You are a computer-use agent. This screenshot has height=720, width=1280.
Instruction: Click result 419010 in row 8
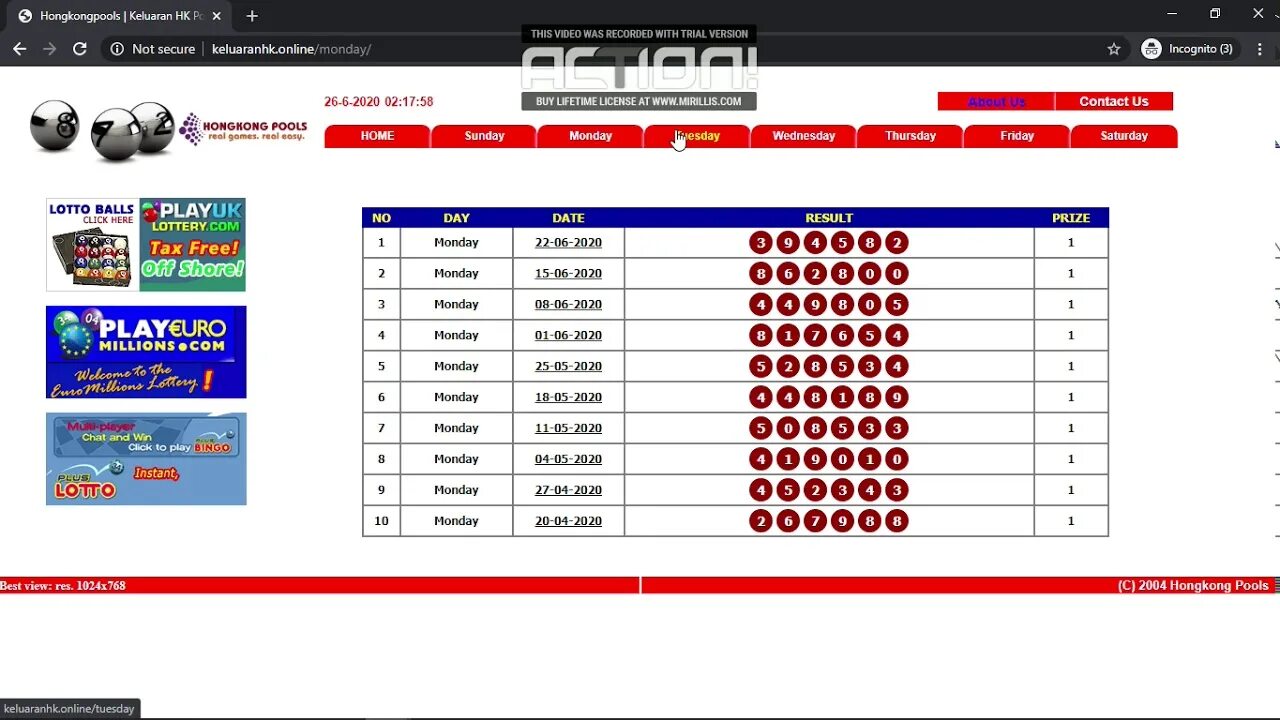pyautogui.click(x=829, y=460)
